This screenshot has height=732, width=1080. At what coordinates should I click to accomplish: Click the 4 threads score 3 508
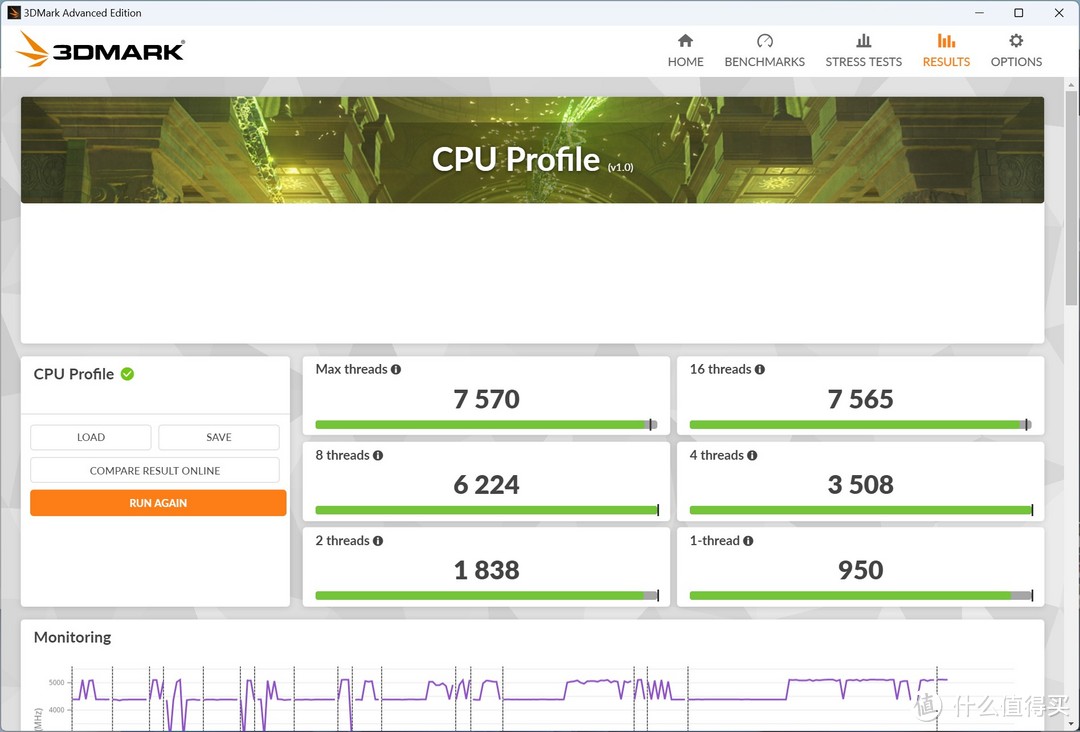tap(860, 485)
